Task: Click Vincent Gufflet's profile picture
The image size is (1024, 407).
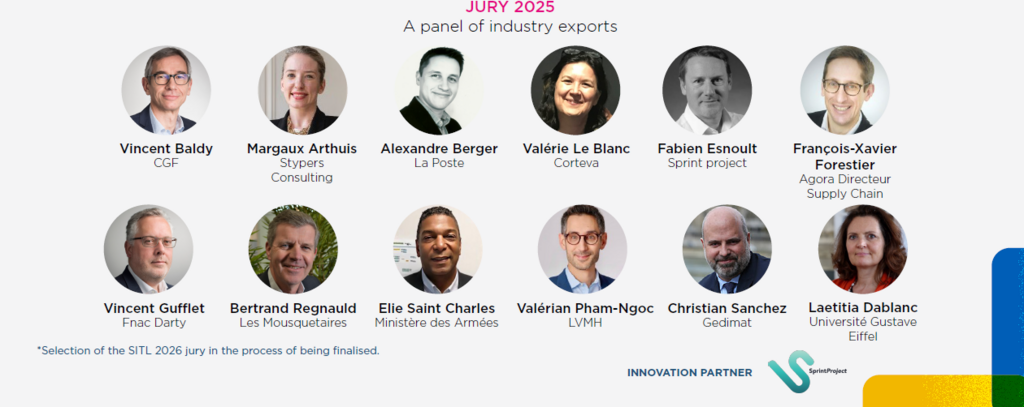Action: pyautogui.click(x=148, y=249)
